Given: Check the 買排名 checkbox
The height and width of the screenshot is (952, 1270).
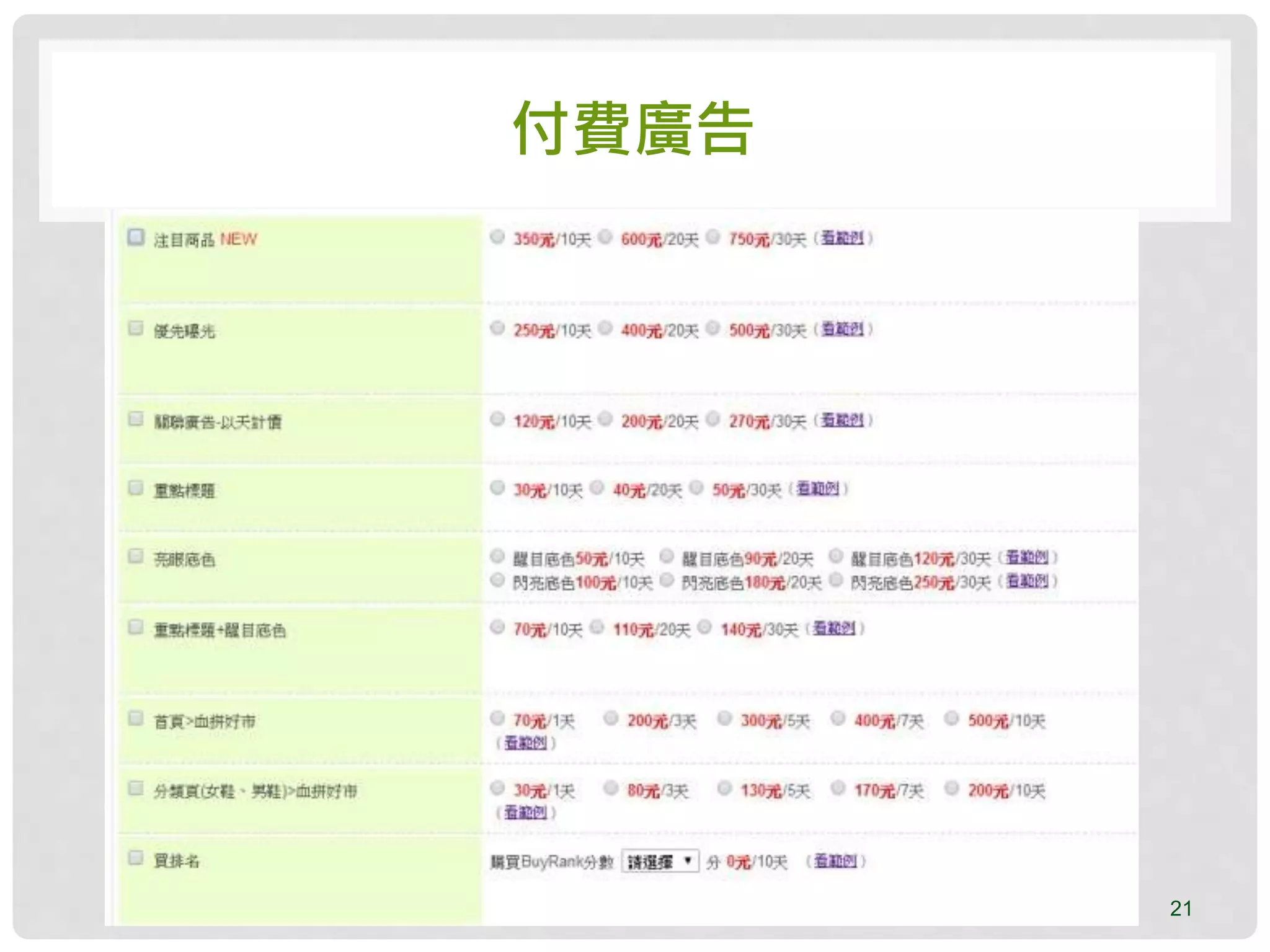Looking at the screenshot, I should (136, 858).
